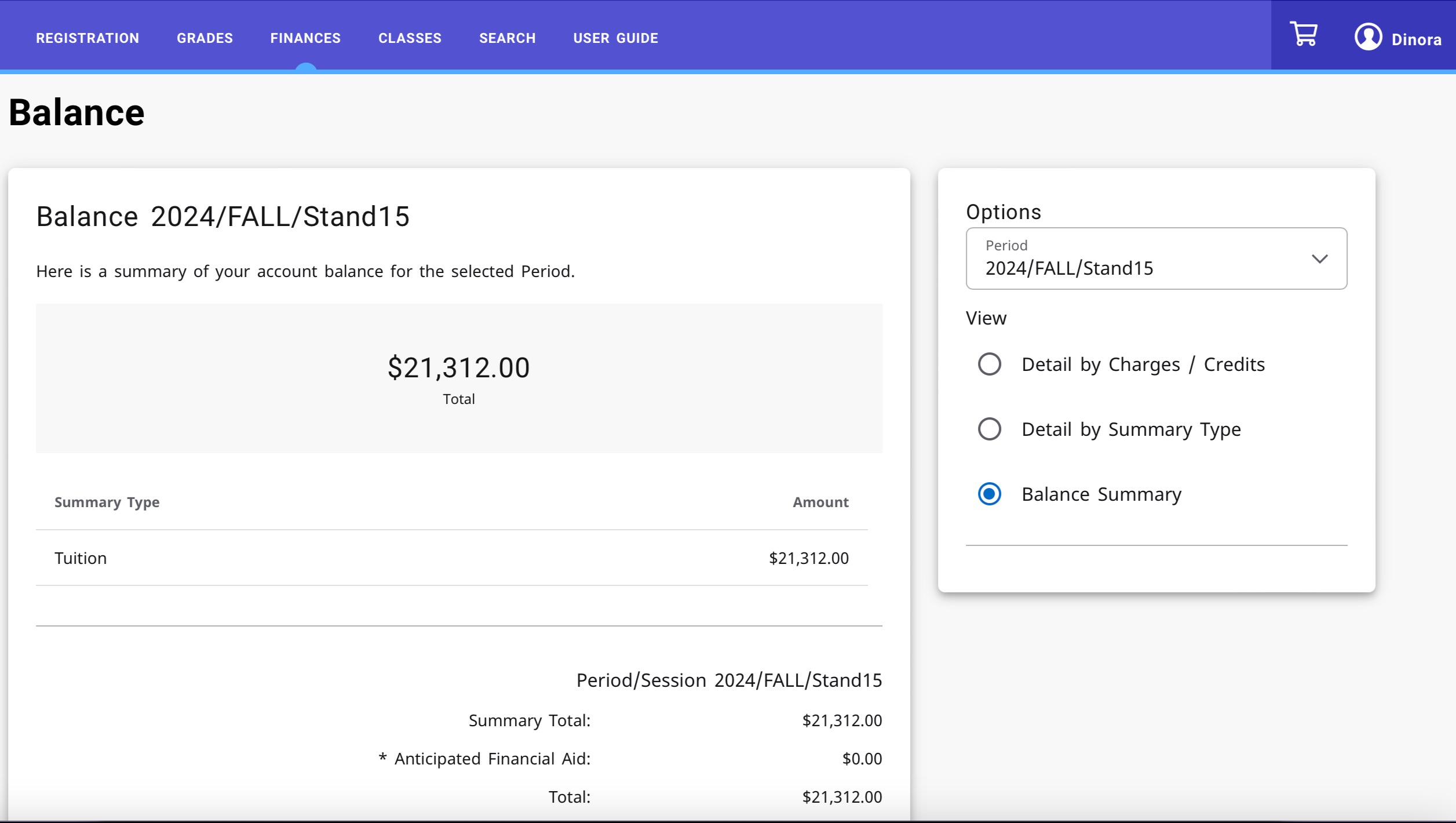The image size is (1456, 823).
Task: Click the Summary Type column header
Action: [x=107, y=502]
